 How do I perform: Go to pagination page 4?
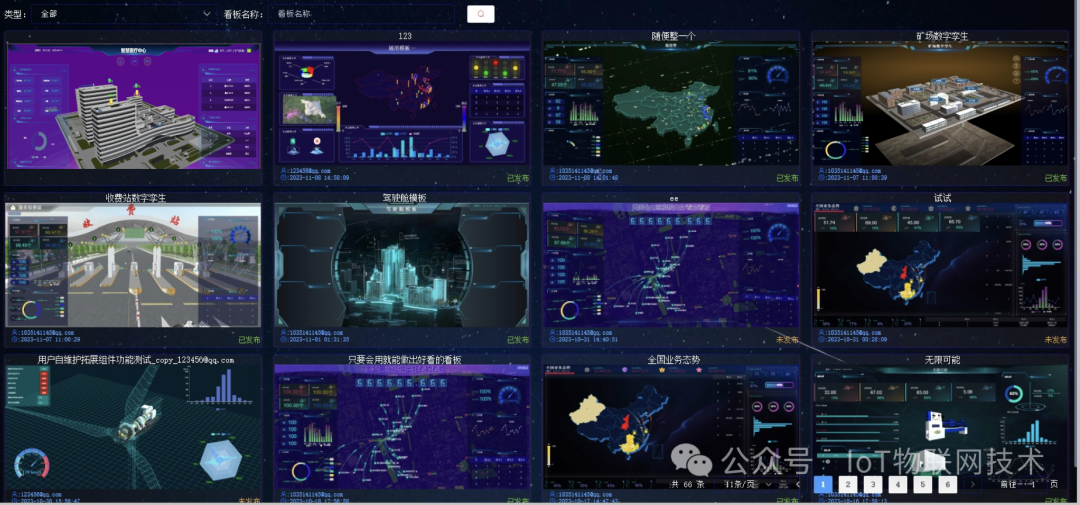(897, 484)
